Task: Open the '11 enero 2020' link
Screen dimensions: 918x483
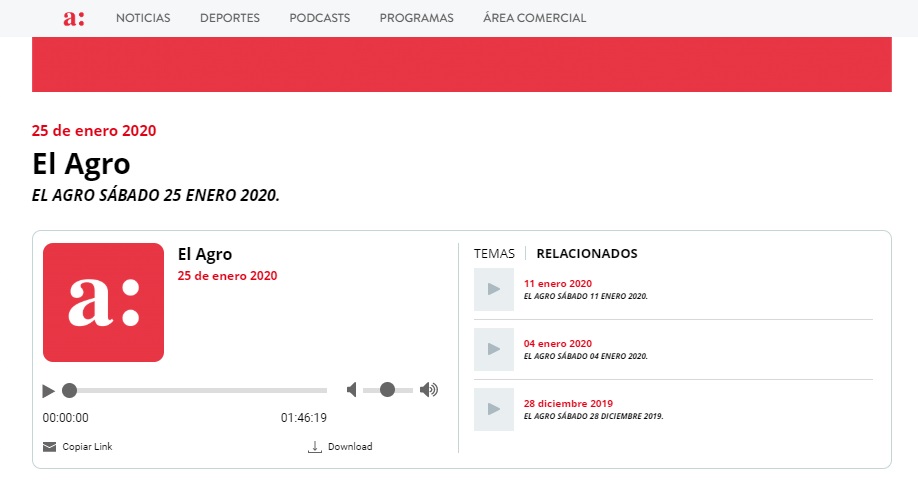Action: [x=557, y=284]
